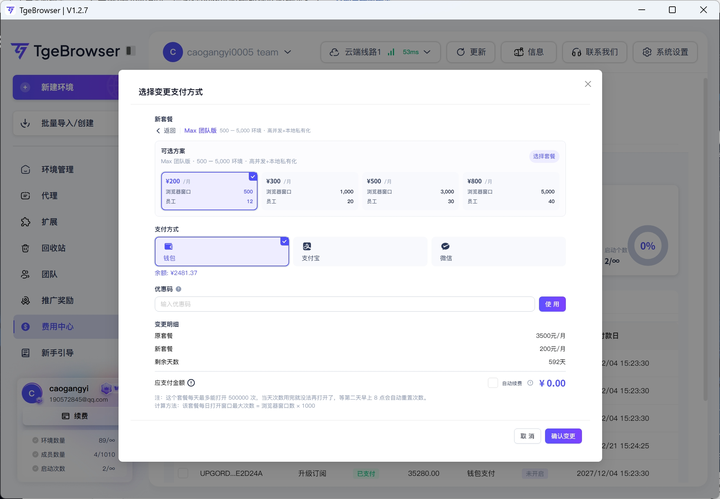This screenshot has width=720, height=499.
Task: Open the 云端线路1 line dropdown
Action: coord(380,52)
